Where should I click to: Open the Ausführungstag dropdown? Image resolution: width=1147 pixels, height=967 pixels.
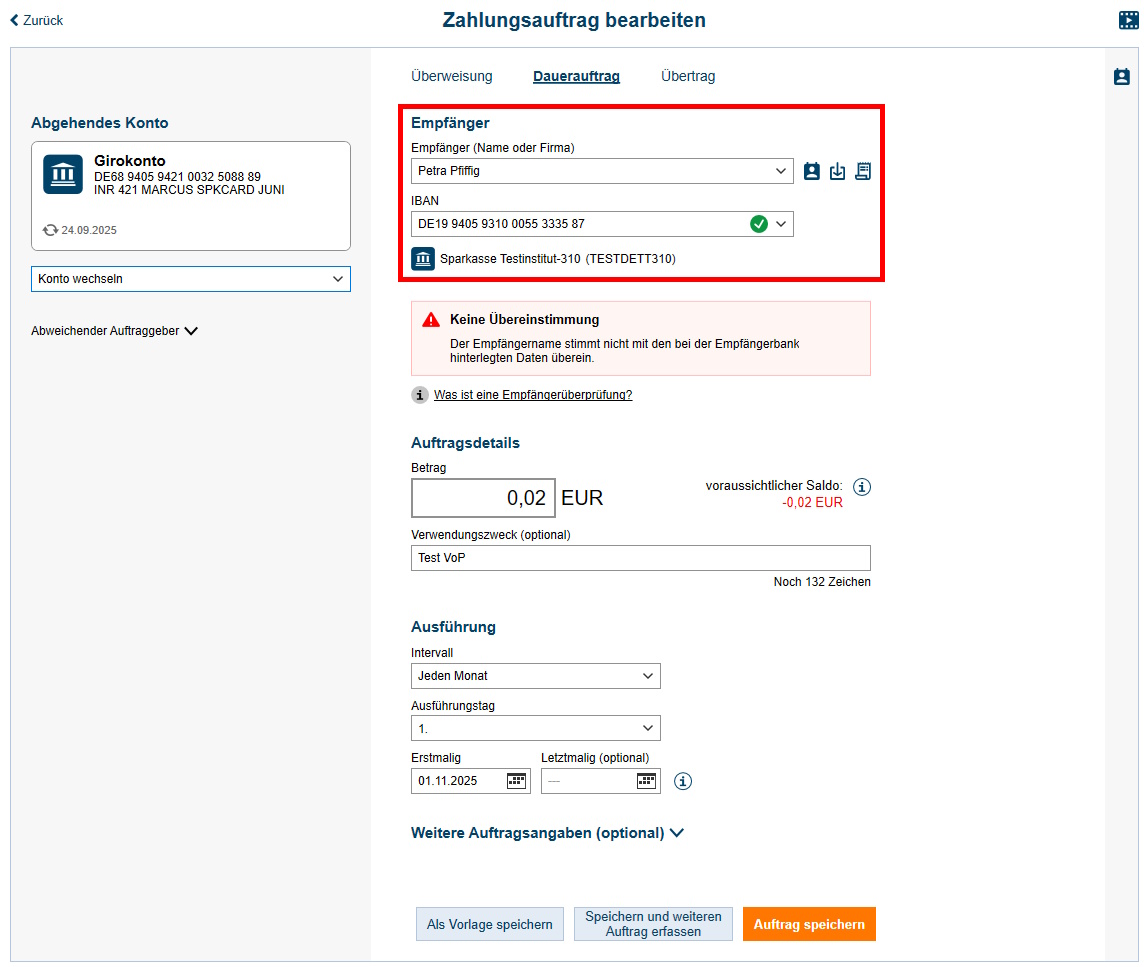coord(535,728)
